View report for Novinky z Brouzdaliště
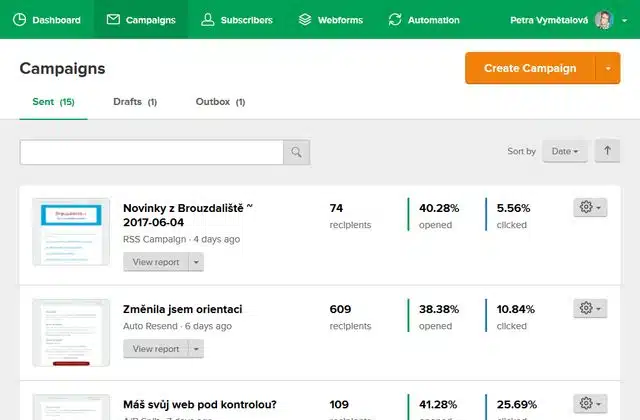This screenshot has width=640, height=420. click(x=156, y=262)
